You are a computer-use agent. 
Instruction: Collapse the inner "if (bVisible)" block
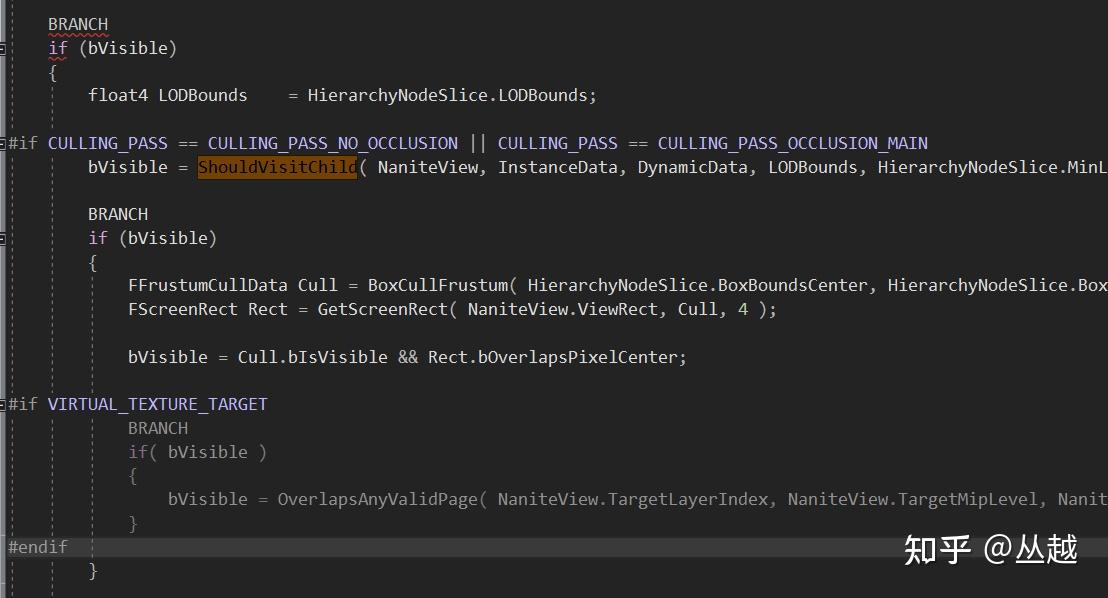(x=3, y=237)
